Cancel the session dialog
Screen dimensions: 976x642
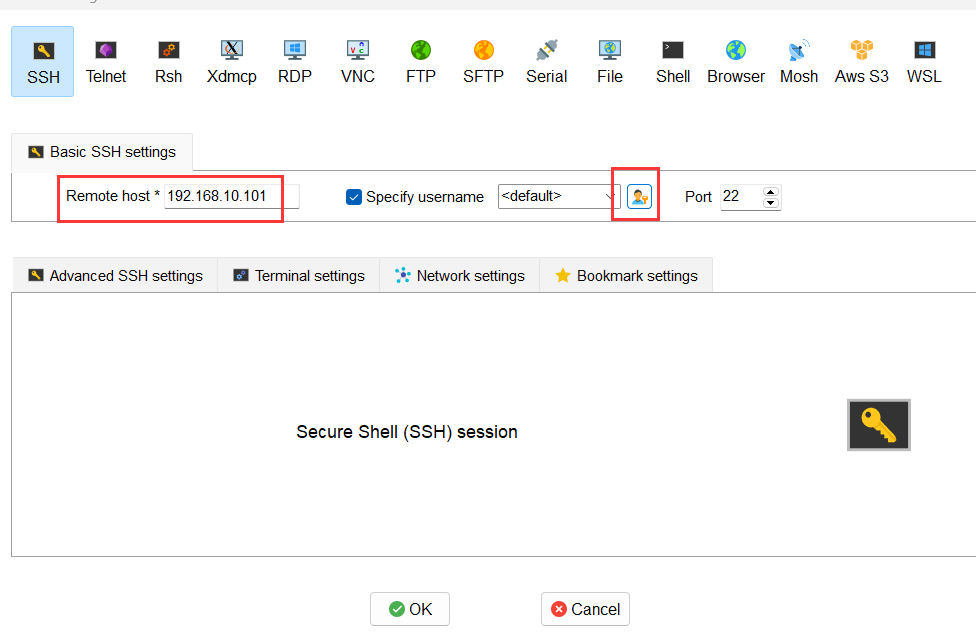(585, 609)
